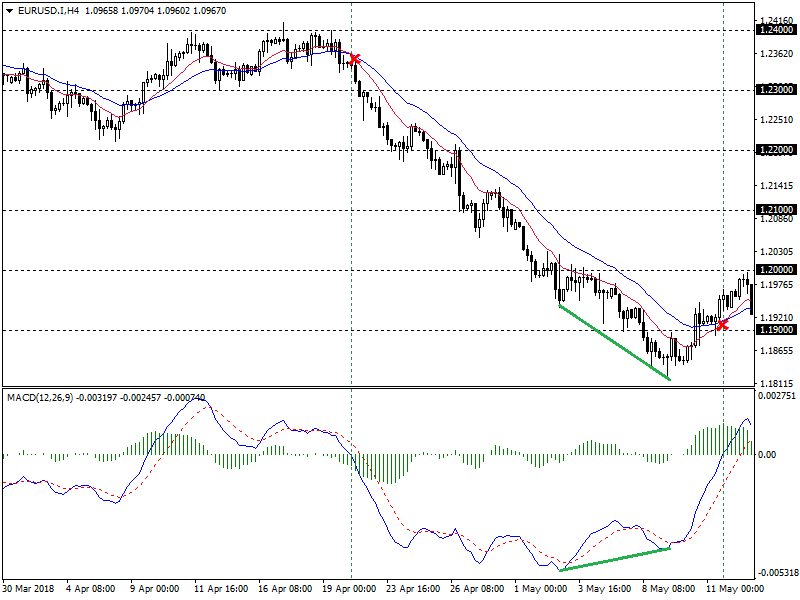This screenshot has height=600, width=800.
Task: Click the 3 May 16:00 time label
Action: click(x=605, y=589)
